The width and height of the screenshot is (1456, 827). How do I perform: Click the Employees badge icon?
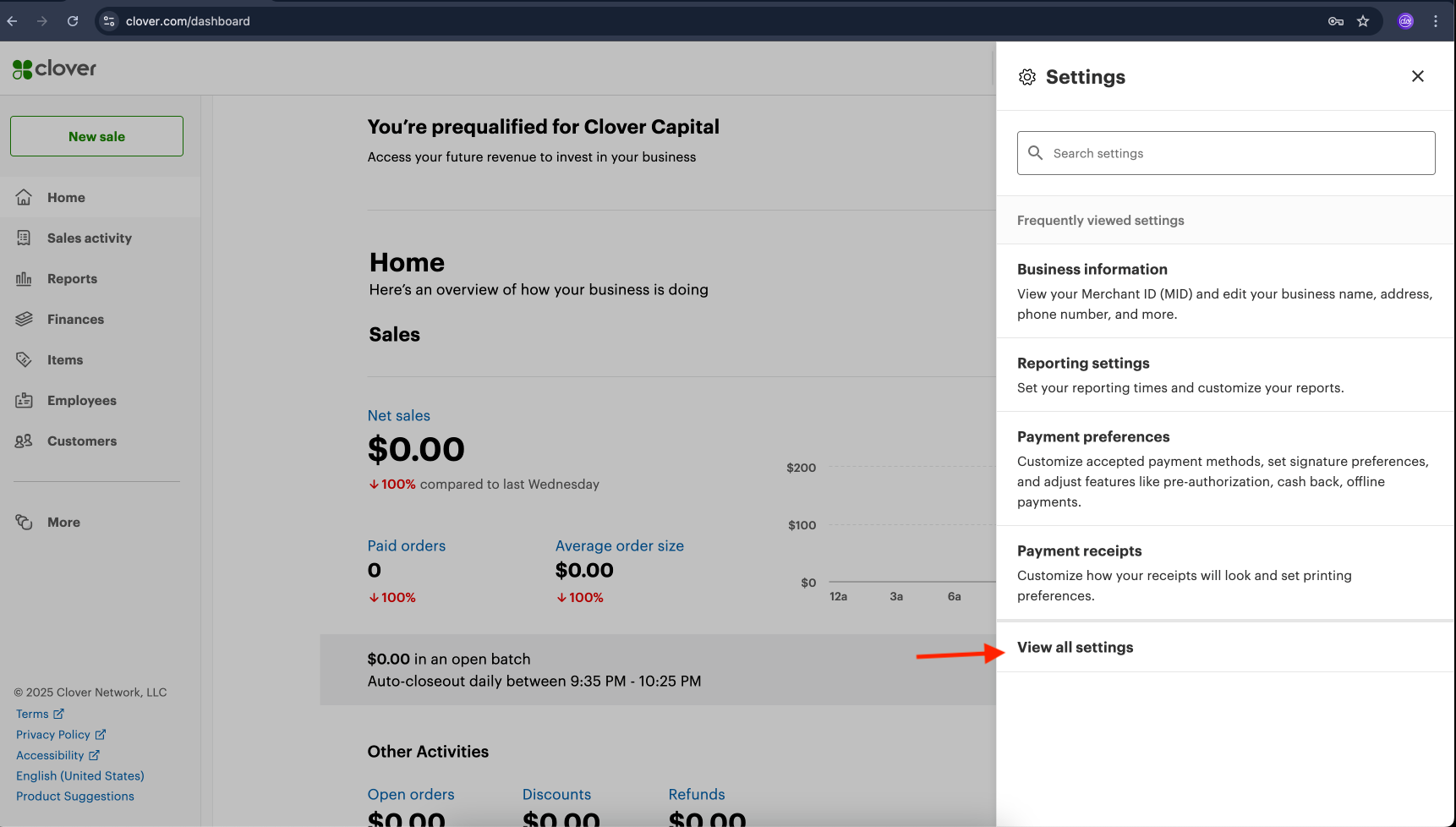coord(24,400)
